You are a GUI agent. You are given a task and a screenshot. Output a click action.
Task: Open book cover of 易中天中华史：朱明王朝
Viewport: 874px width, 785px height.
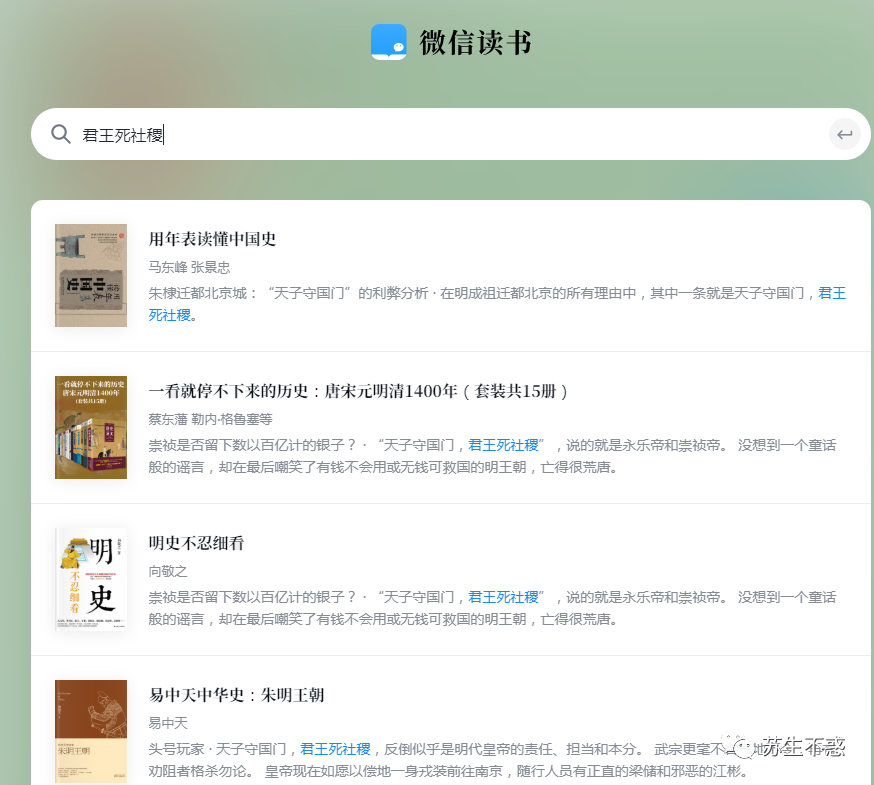(x=91, y=731)
